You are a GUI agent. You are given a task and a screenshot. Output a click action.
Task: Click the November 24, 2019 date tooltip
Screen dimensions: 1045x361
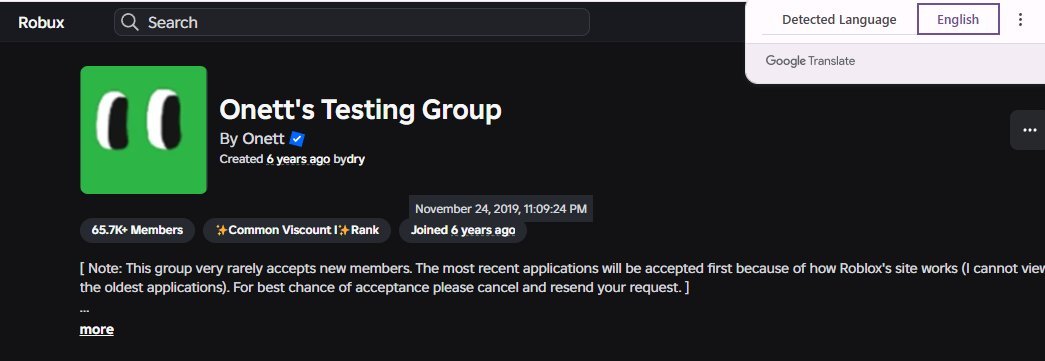(501, 209)
